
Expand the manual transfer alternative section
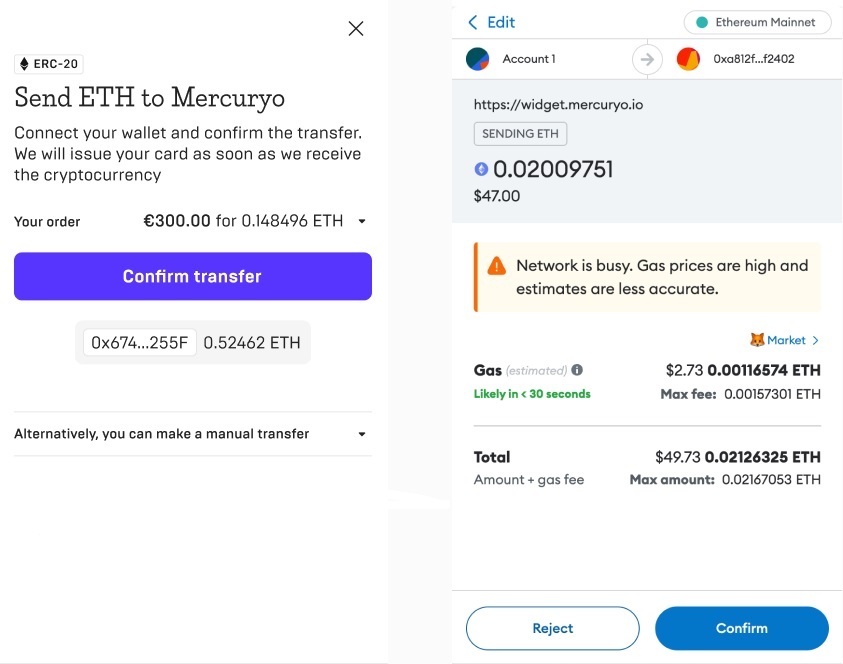point(362,434)
